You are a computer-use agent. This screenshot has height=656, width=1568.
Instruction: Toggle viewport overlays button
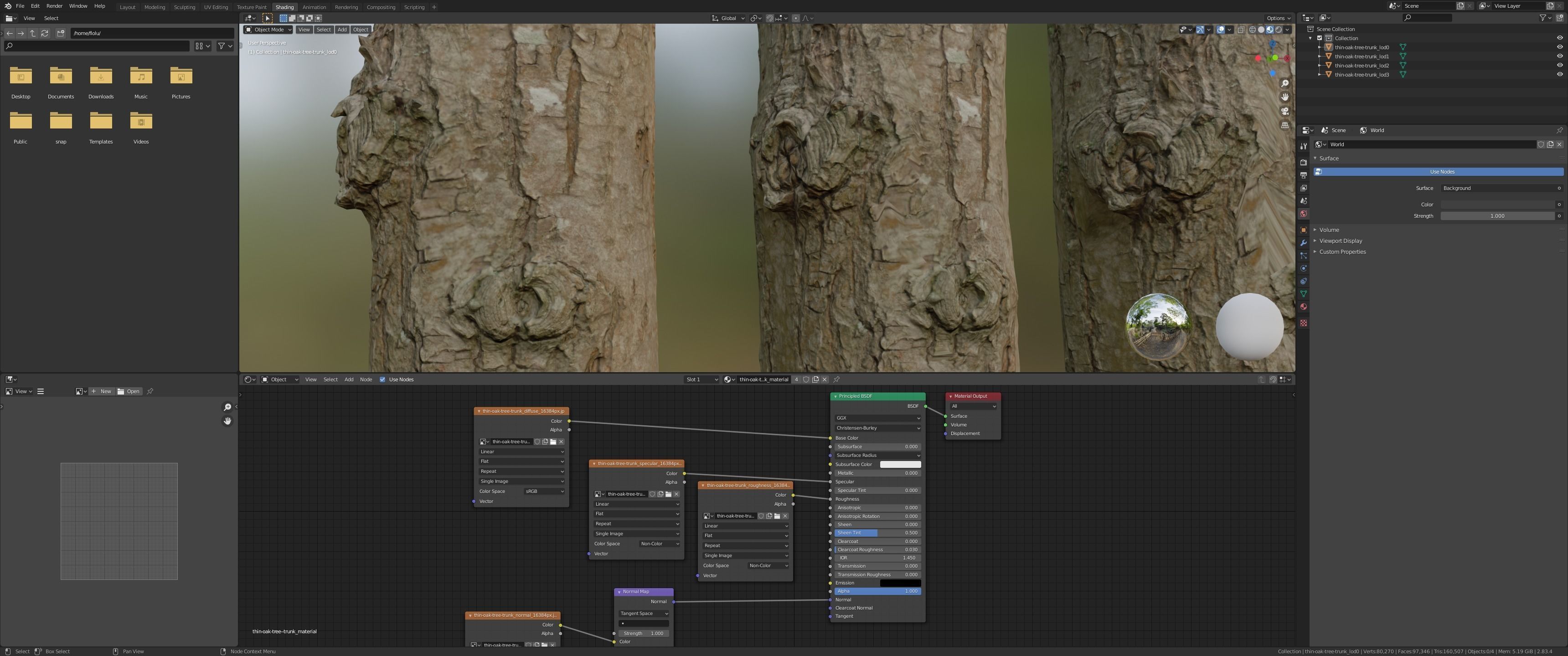click(x=1220, y=29)
